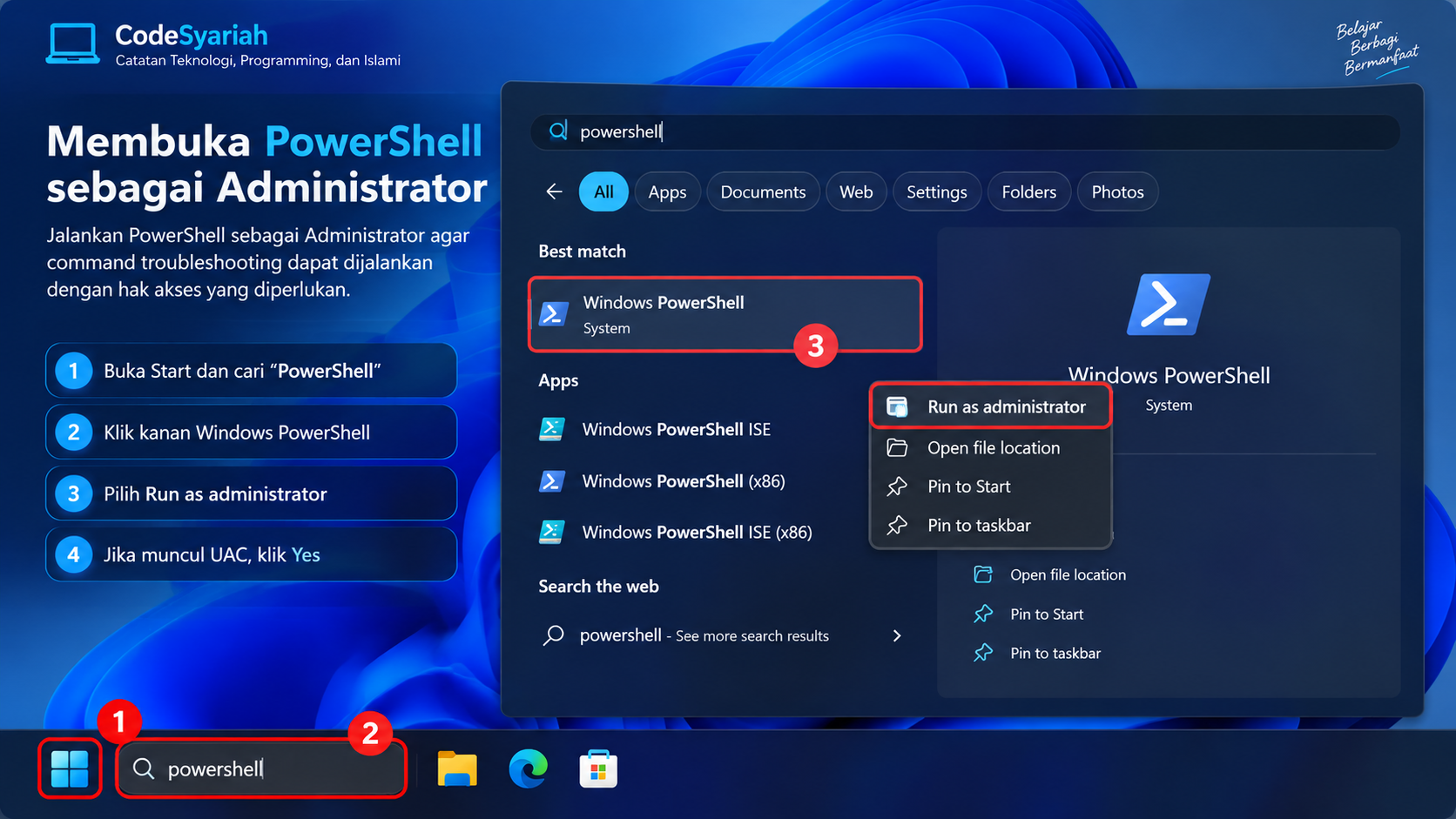This screenshot has width=1456, height=819.
Task: Select the All filter tab
Action: pyautogui.click(x=603, y=191)
